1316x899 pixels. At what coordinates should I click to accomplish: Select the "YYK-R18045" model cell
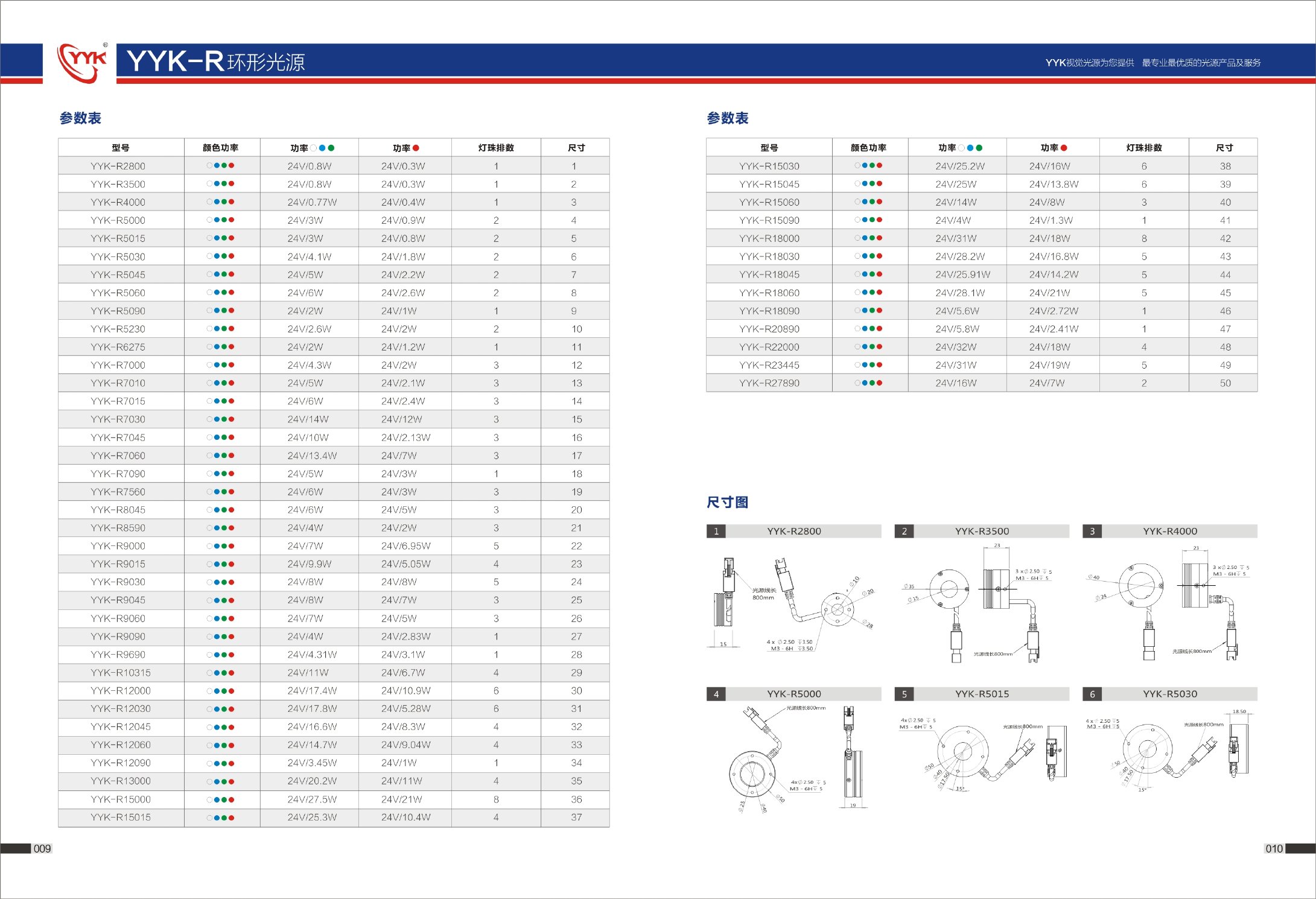769,275
